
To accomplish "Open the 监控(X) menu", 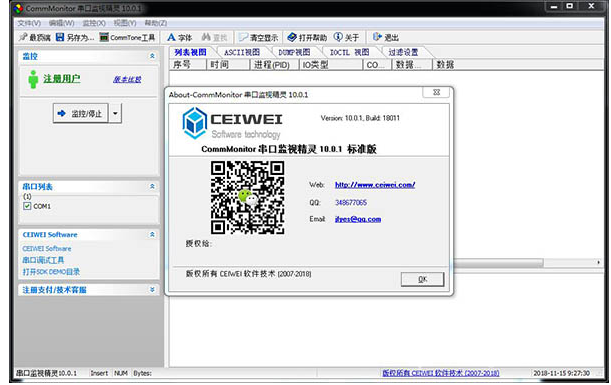I will [94, 23].
